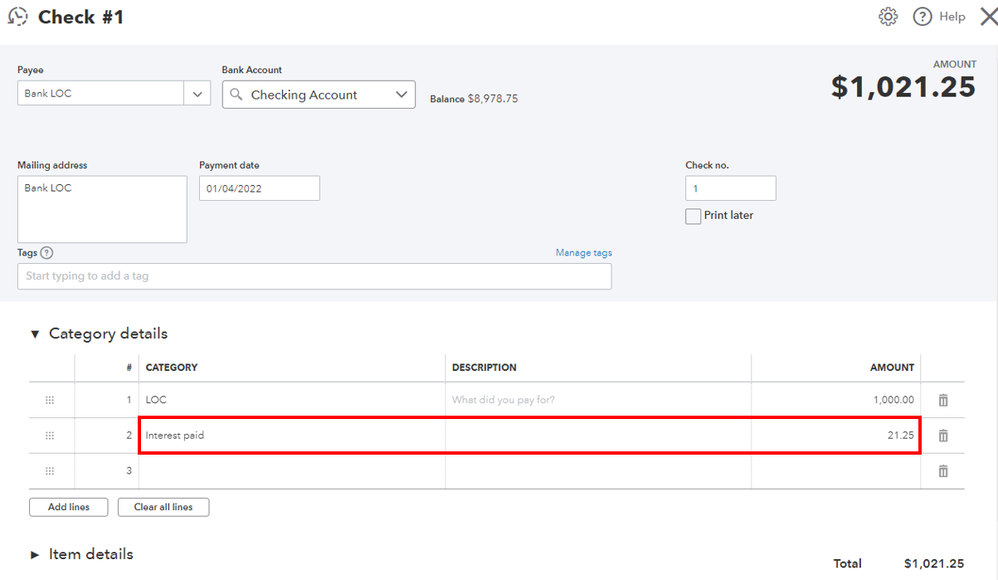Click the Add lines button
This screenshot has height=580, width=998.
pyautogui.click(x=69, y=507)
